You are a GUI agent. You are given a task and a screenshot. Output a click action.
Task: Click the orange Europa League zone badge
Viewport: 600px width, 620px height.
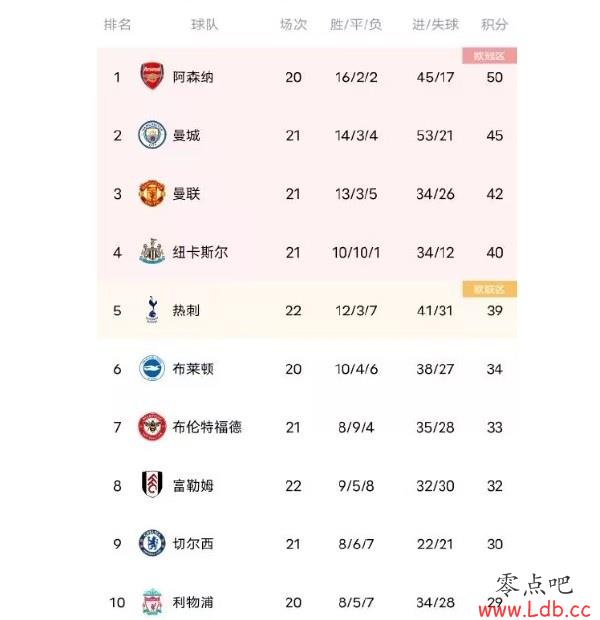(x=489, y=289)
